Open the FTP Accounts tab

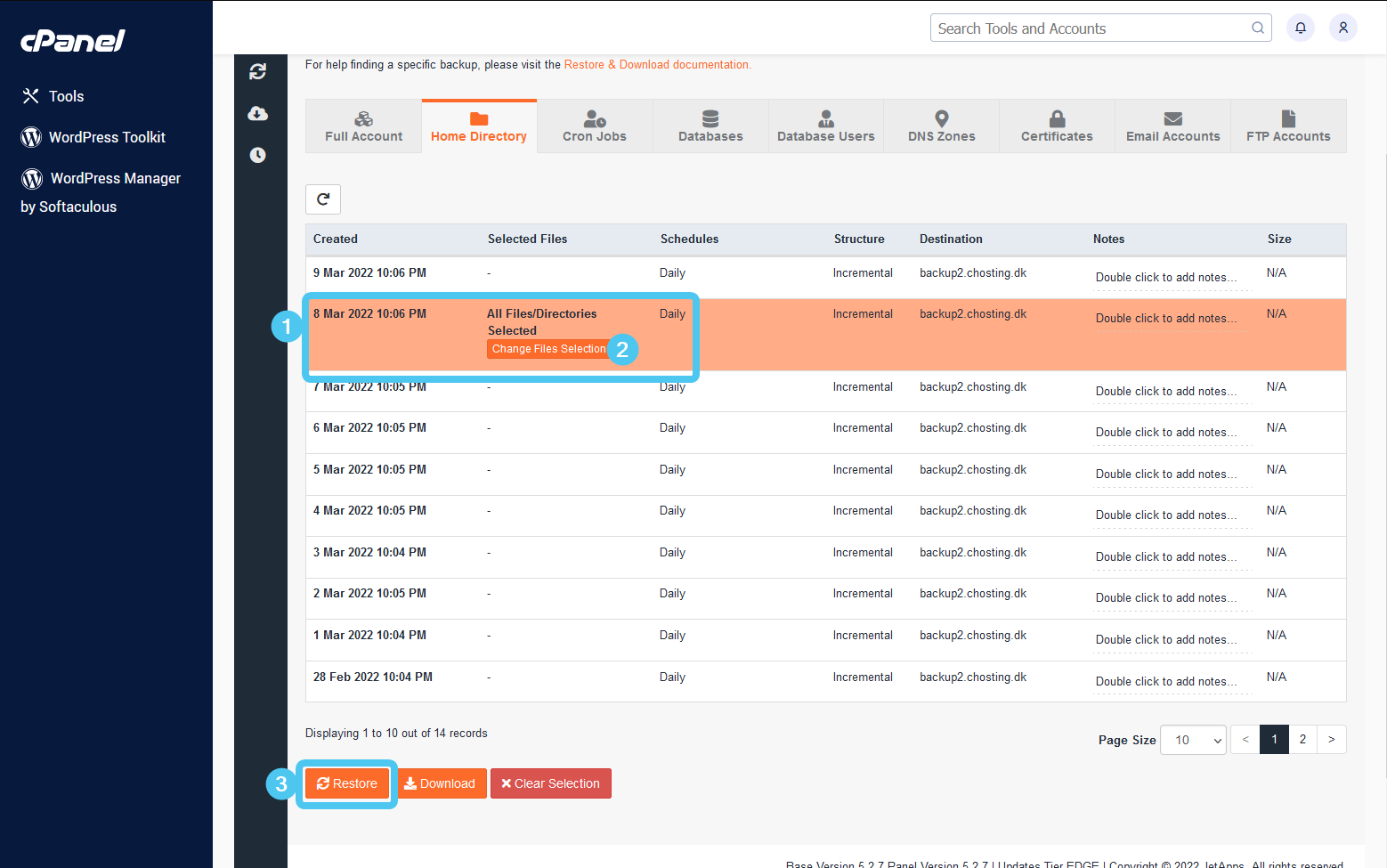point(1288,126)
